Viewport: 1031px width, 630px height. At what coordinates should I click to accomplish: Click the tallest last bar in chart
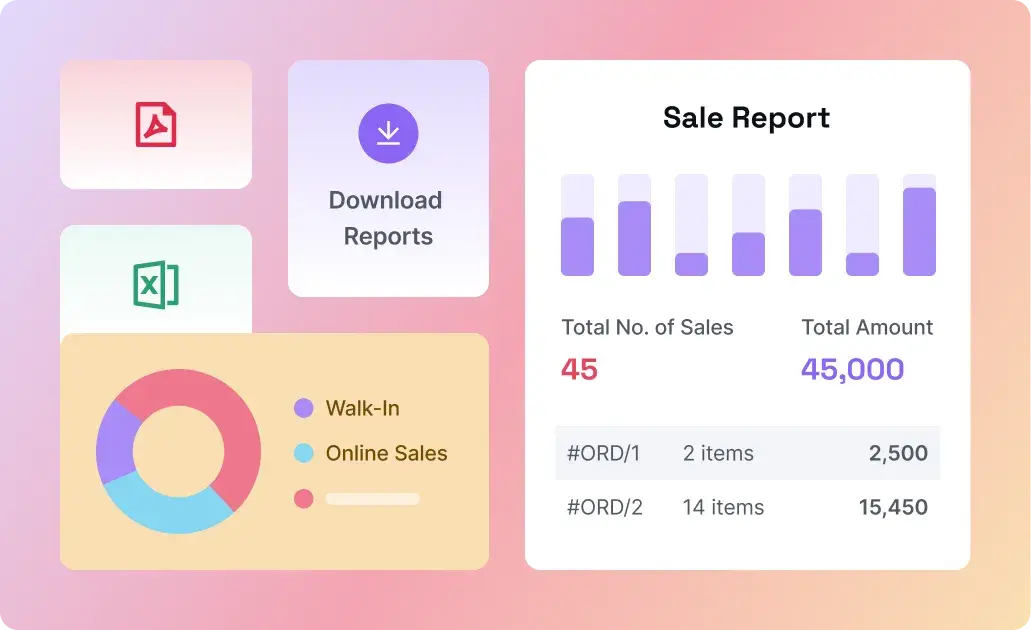click(919, 230)
